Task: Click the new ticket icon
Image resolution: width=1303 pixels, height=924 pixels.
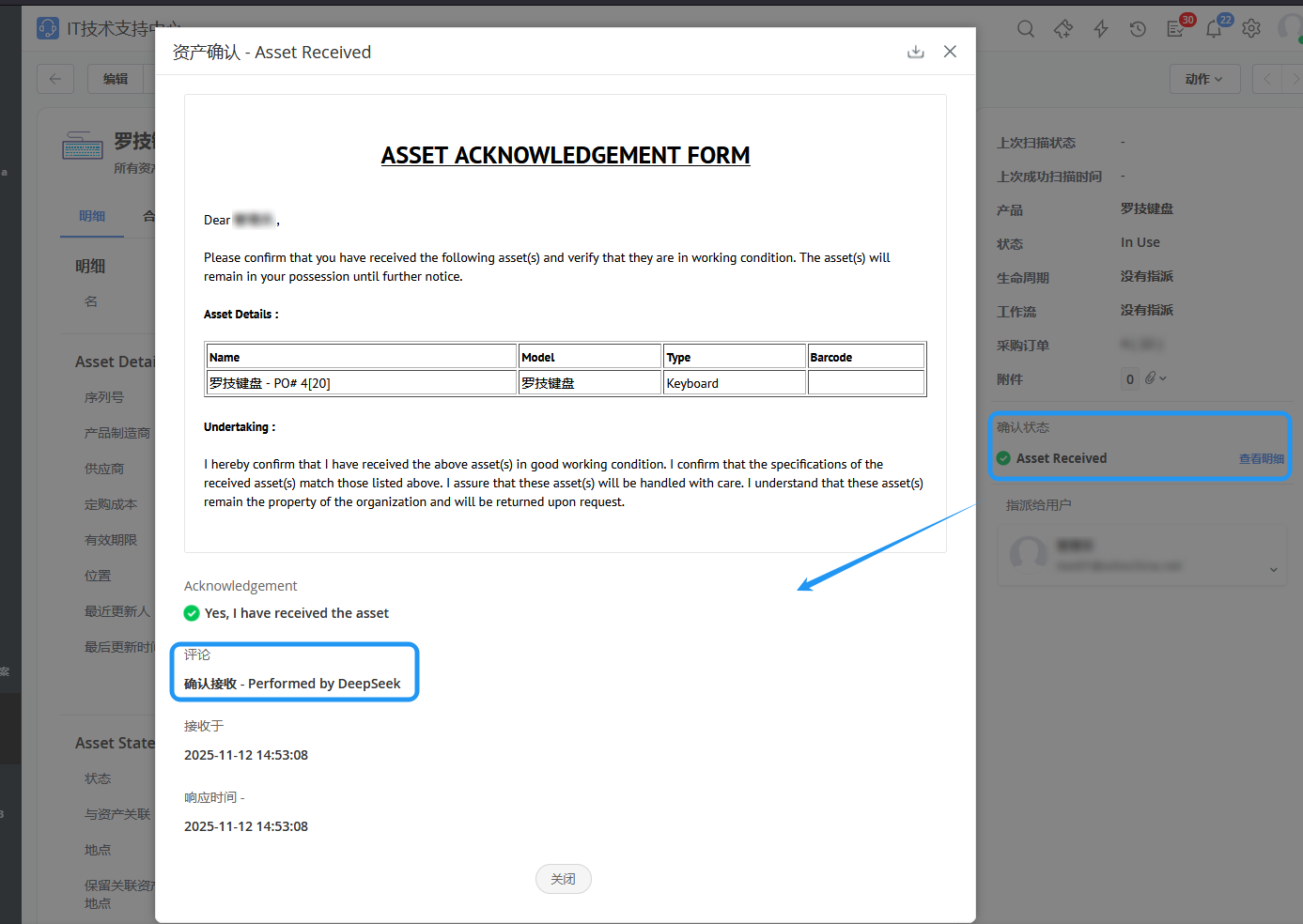Action: click(1063, 29)
